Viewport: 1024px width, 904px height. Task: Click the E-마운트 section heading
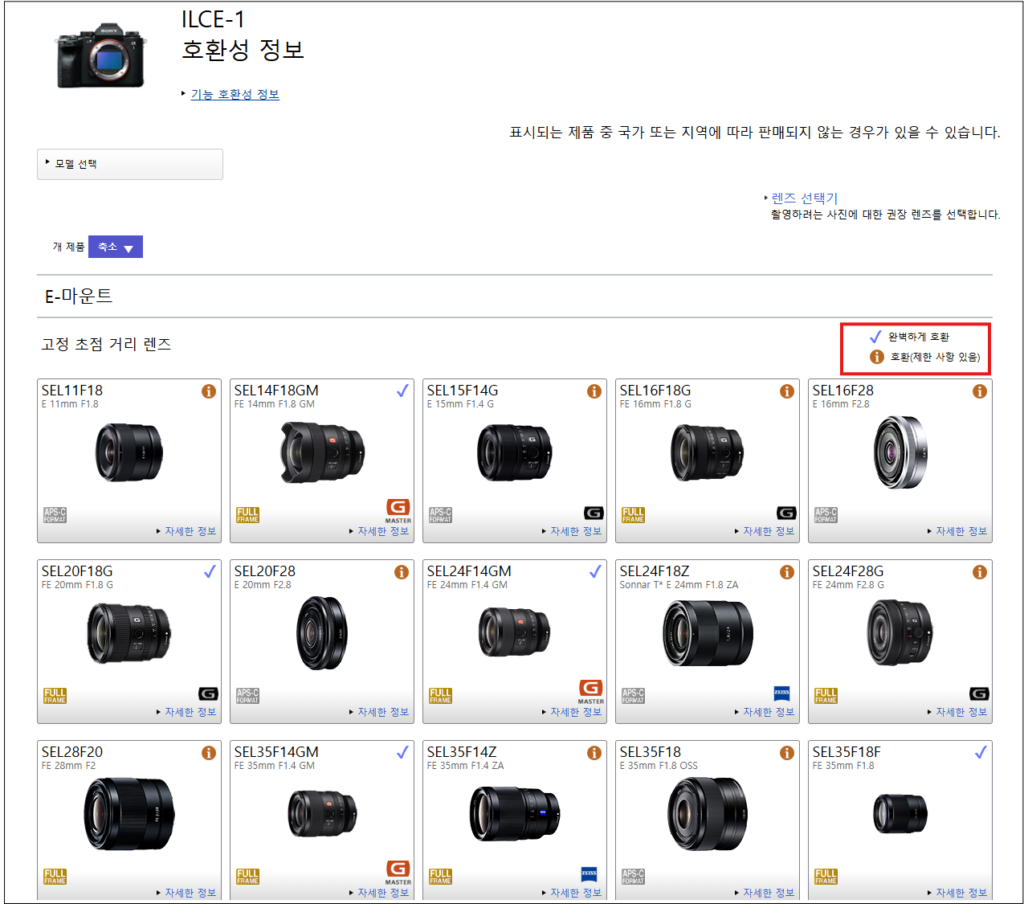[x=78, y=296]
